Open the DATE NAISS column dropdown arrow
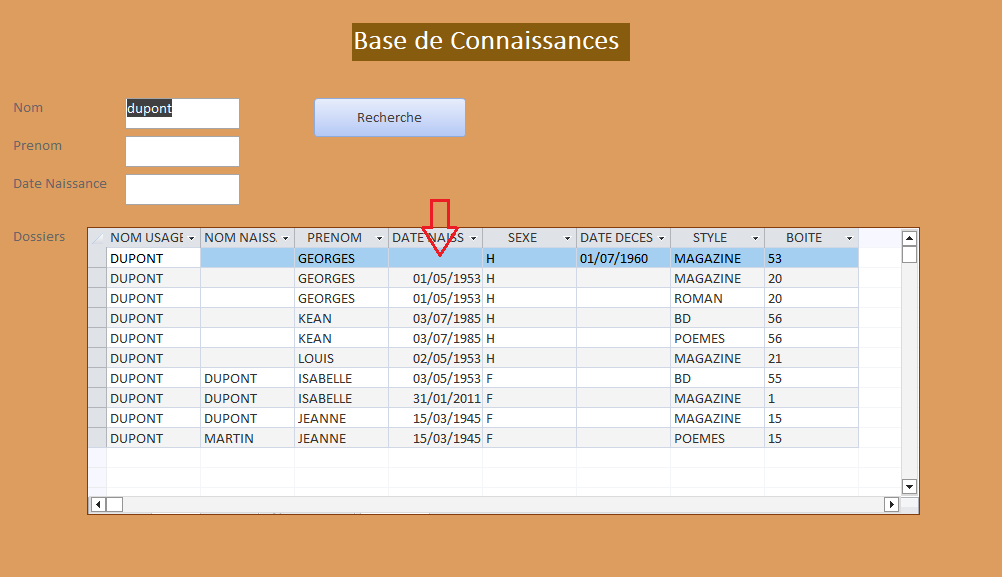The height and width of the screenshot is (577, 1002). click(x=473, y=239)
